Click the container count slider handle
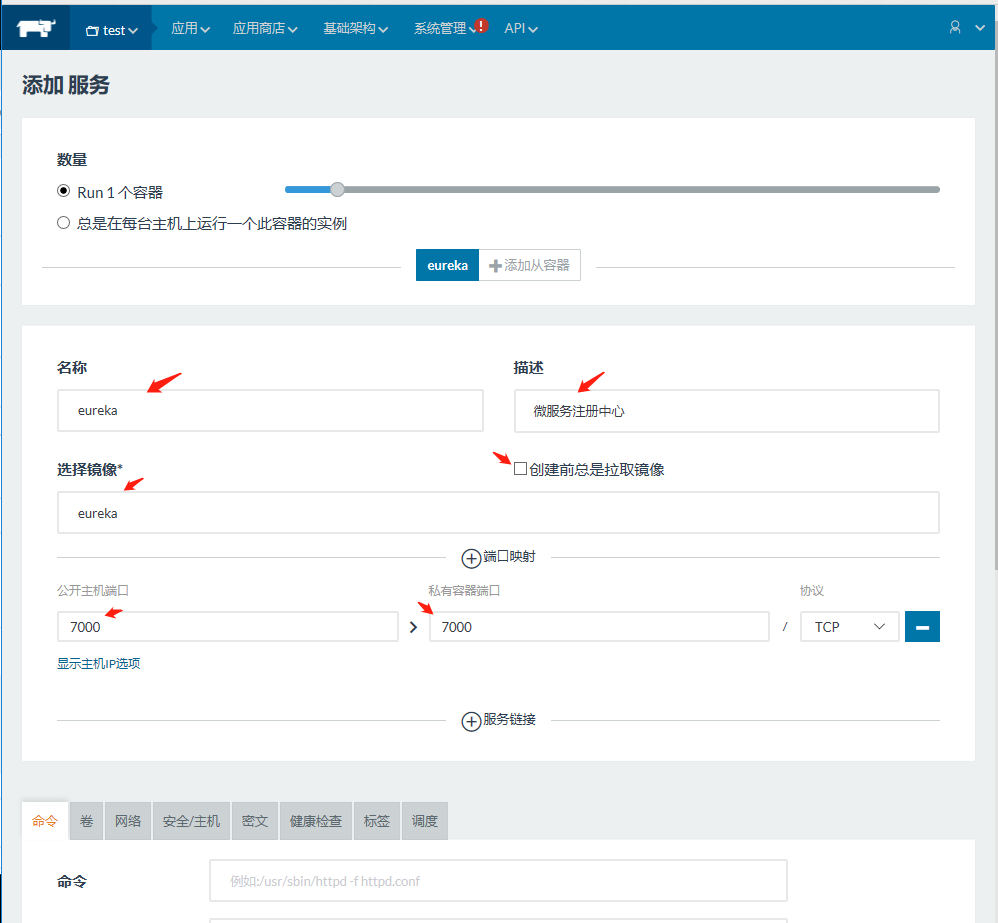 pos(337,189)
